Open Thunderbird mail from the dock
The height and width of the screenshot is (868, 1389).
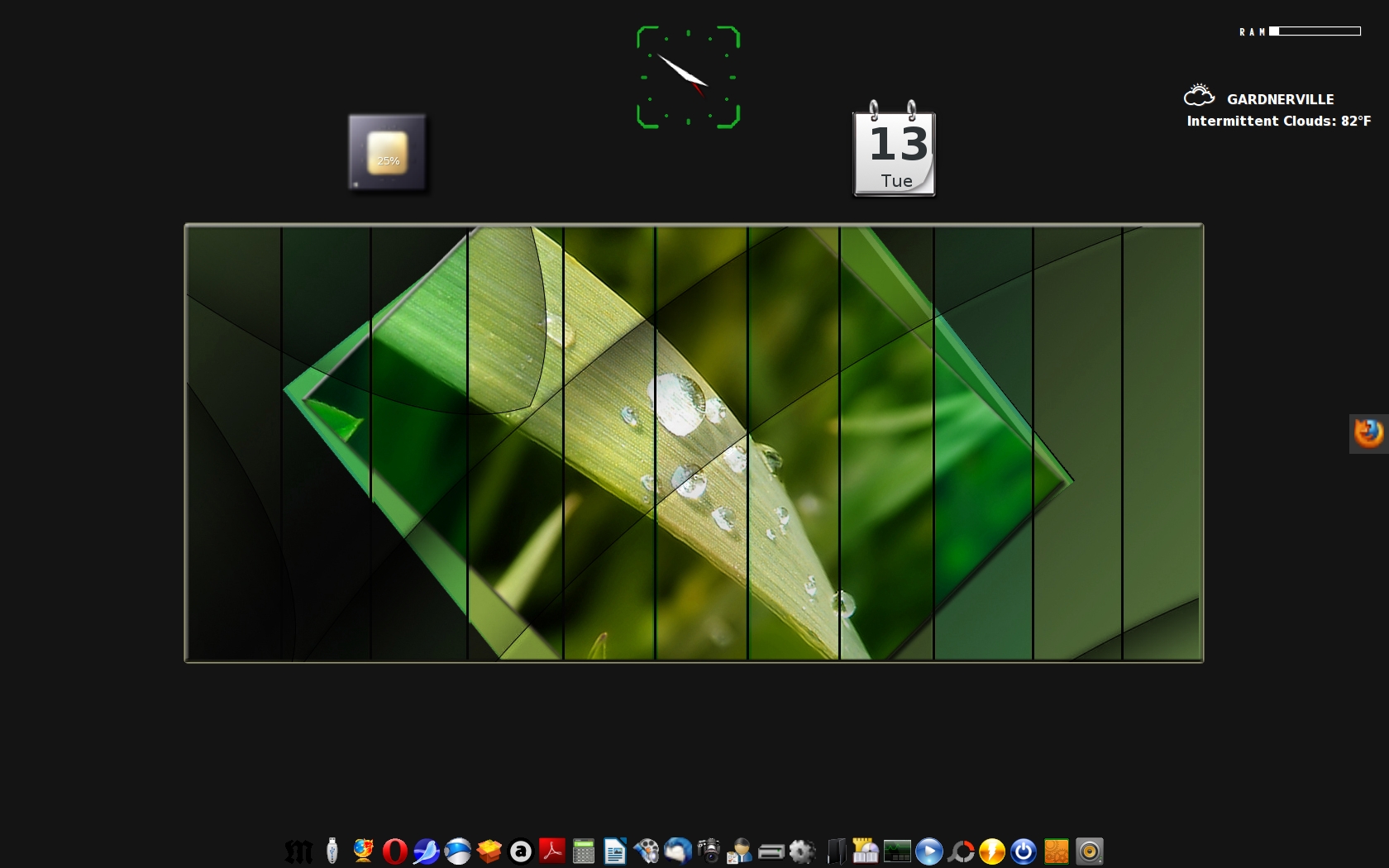click(x=677, y=851)
